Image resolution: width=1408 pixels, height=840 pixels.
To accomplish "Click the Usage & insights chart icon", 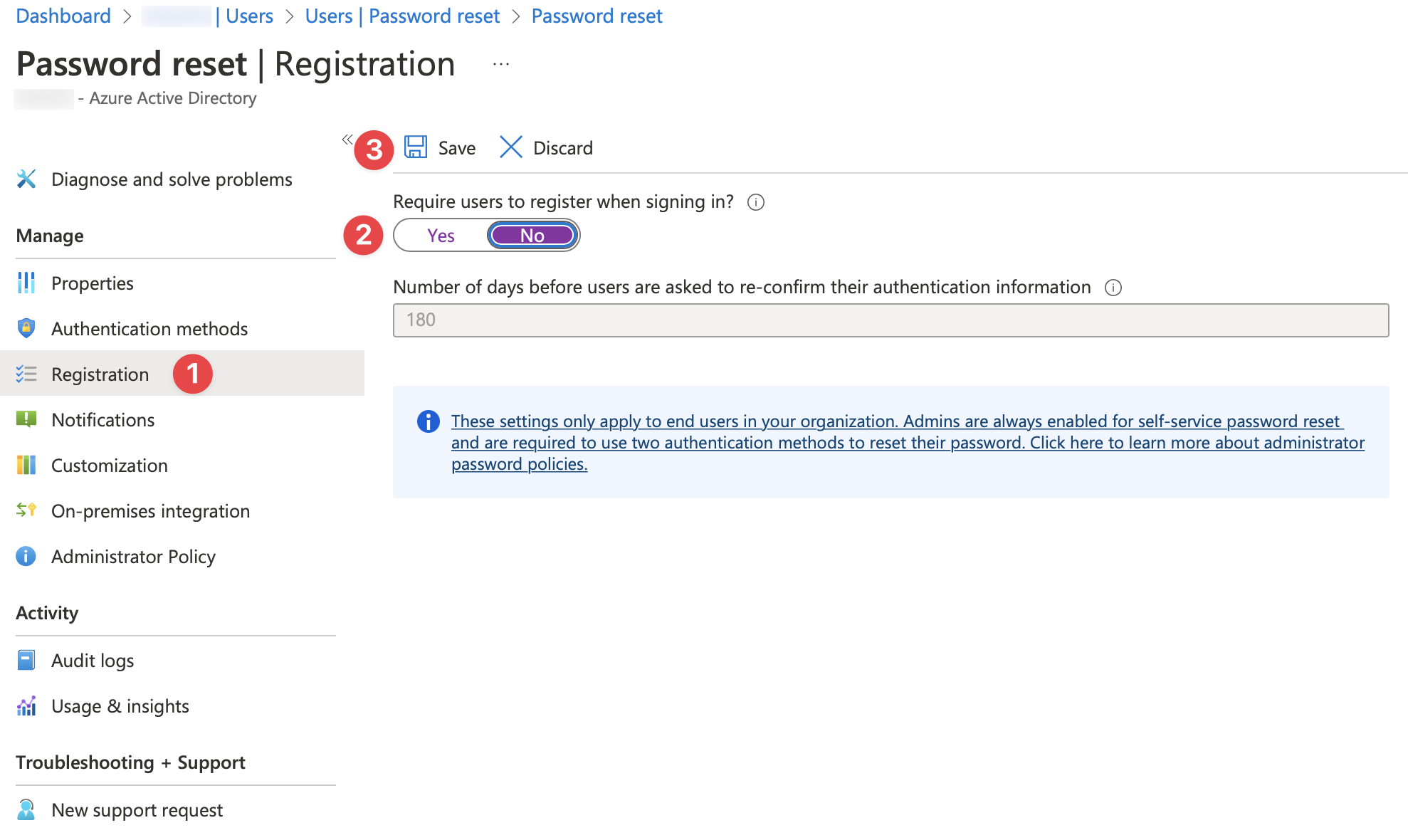I will click(x=26, y=705).
